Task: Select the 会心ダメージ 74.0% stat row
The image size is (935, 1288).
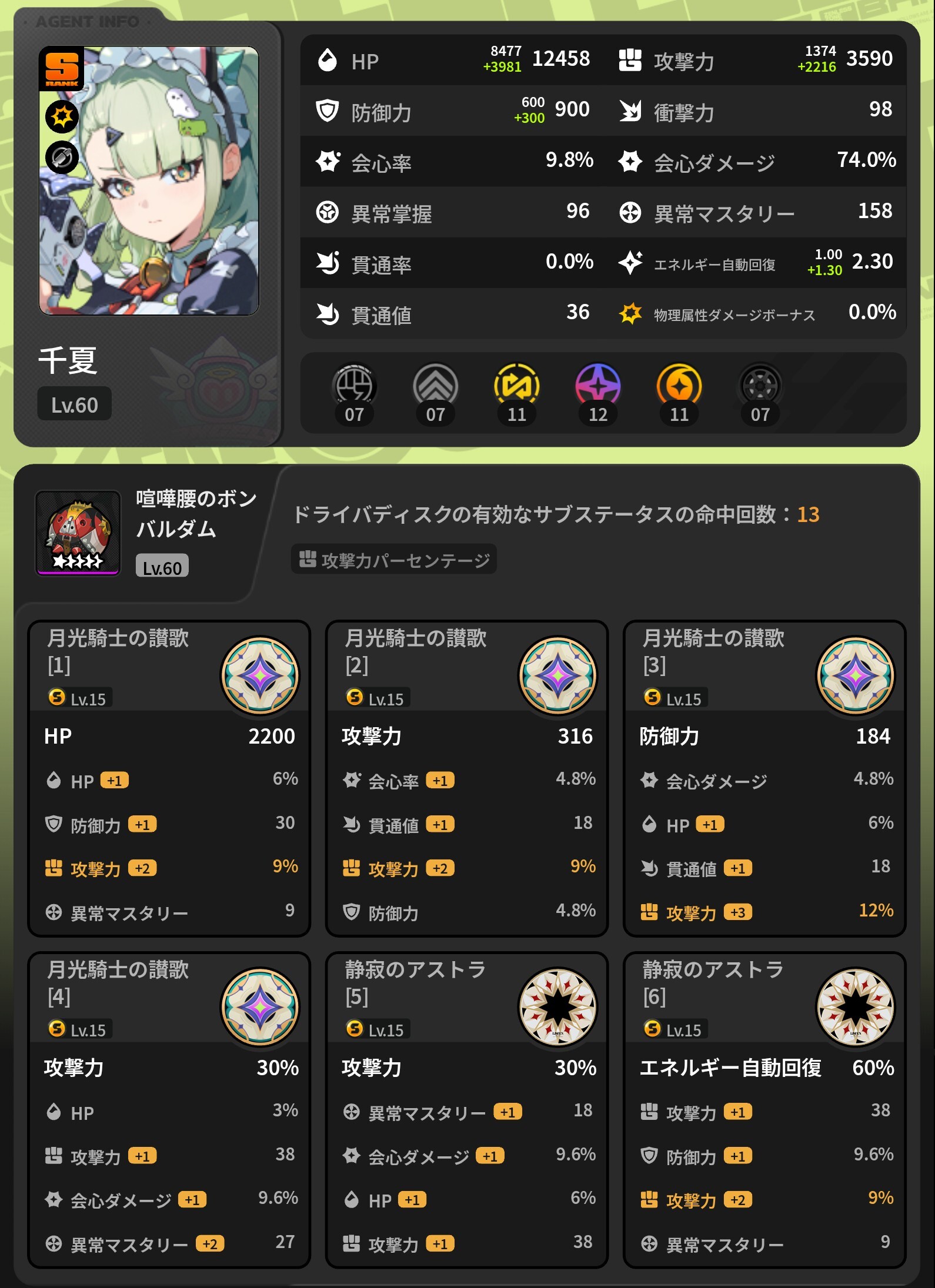Action: tap(755, 161)
